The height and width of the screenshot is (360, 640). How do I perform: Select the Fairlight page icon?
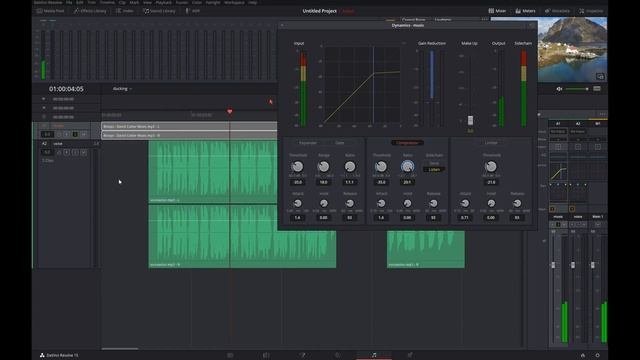pyautogui.click(x=374, y=355)
